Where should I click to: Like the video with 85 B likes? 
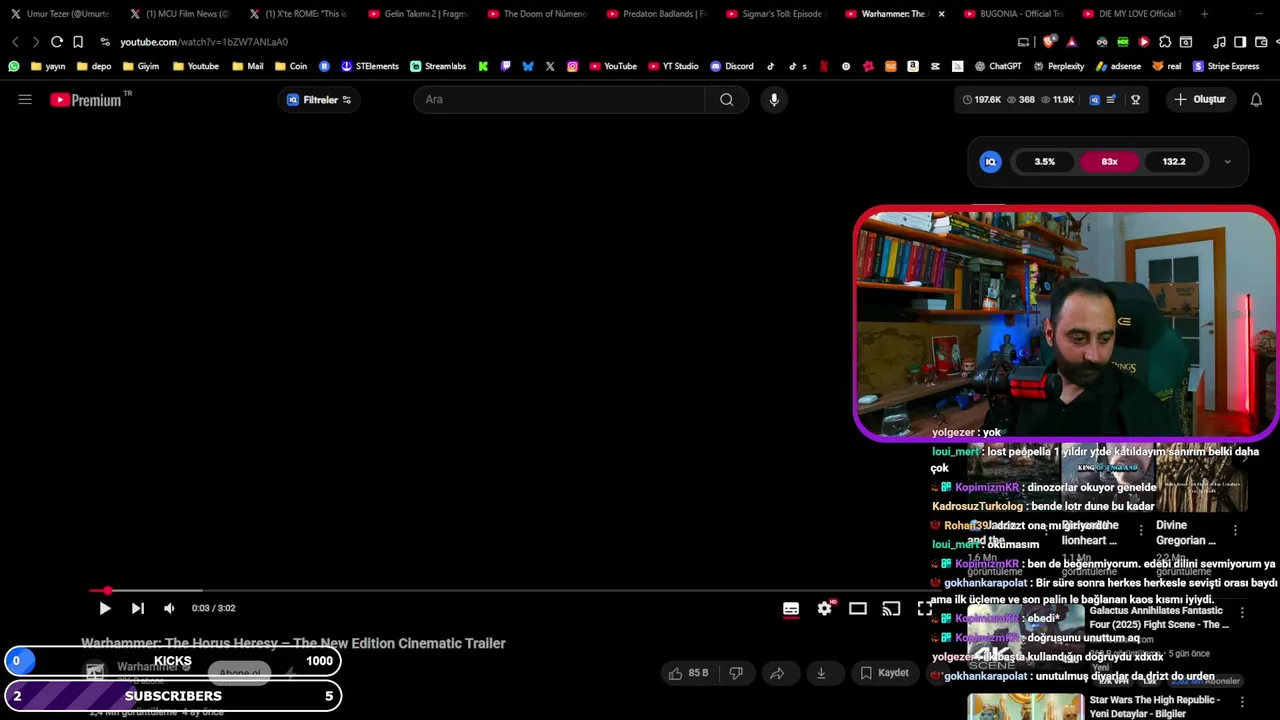688,673
